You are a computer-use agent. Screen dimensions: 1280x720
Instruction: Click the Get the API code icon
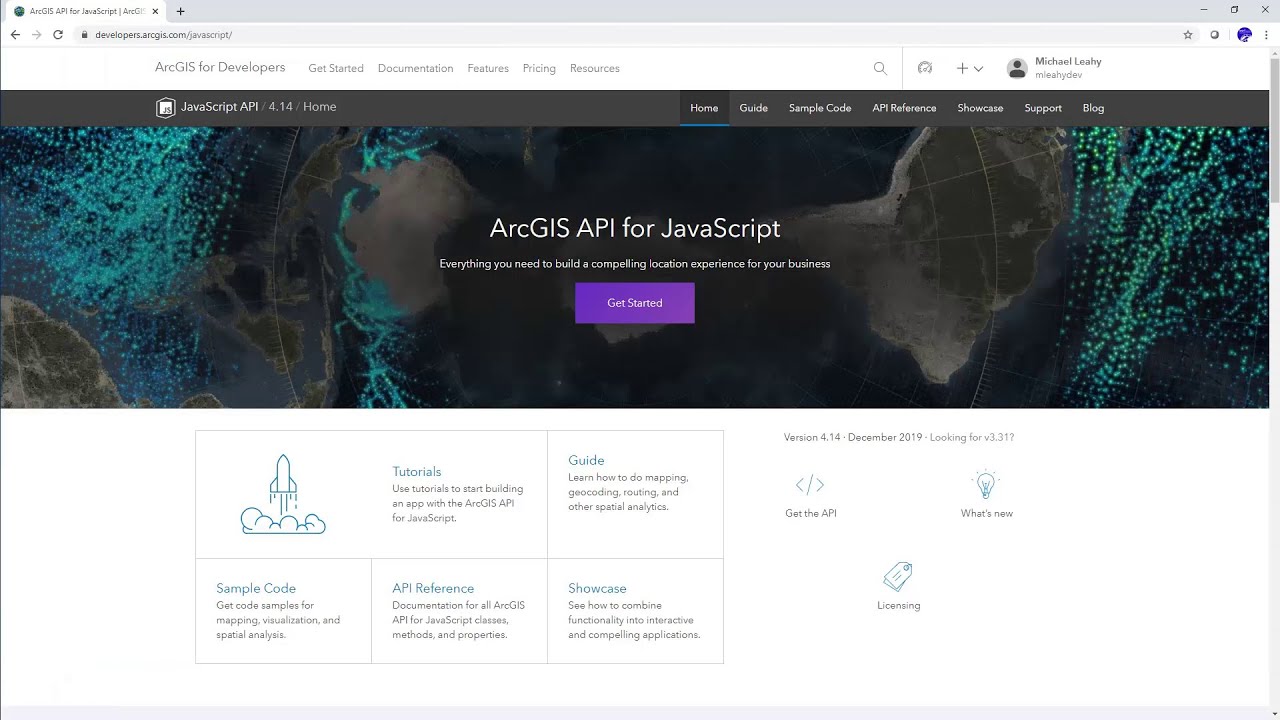click(810, 485)
